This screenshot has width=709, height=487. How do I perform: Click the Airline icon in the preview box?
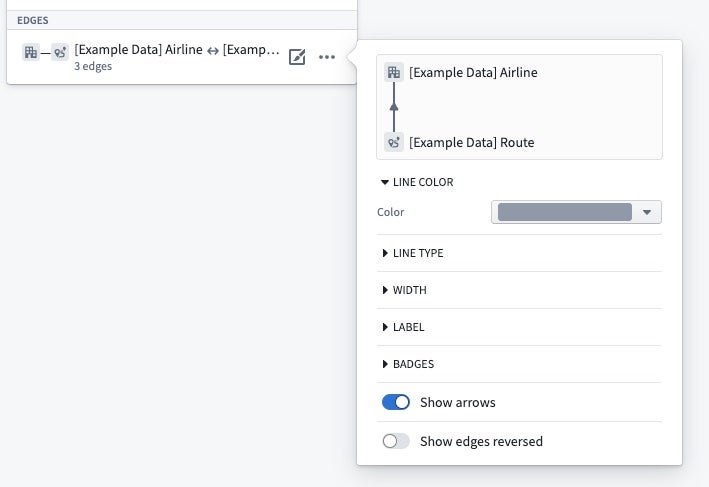point(394,72)
